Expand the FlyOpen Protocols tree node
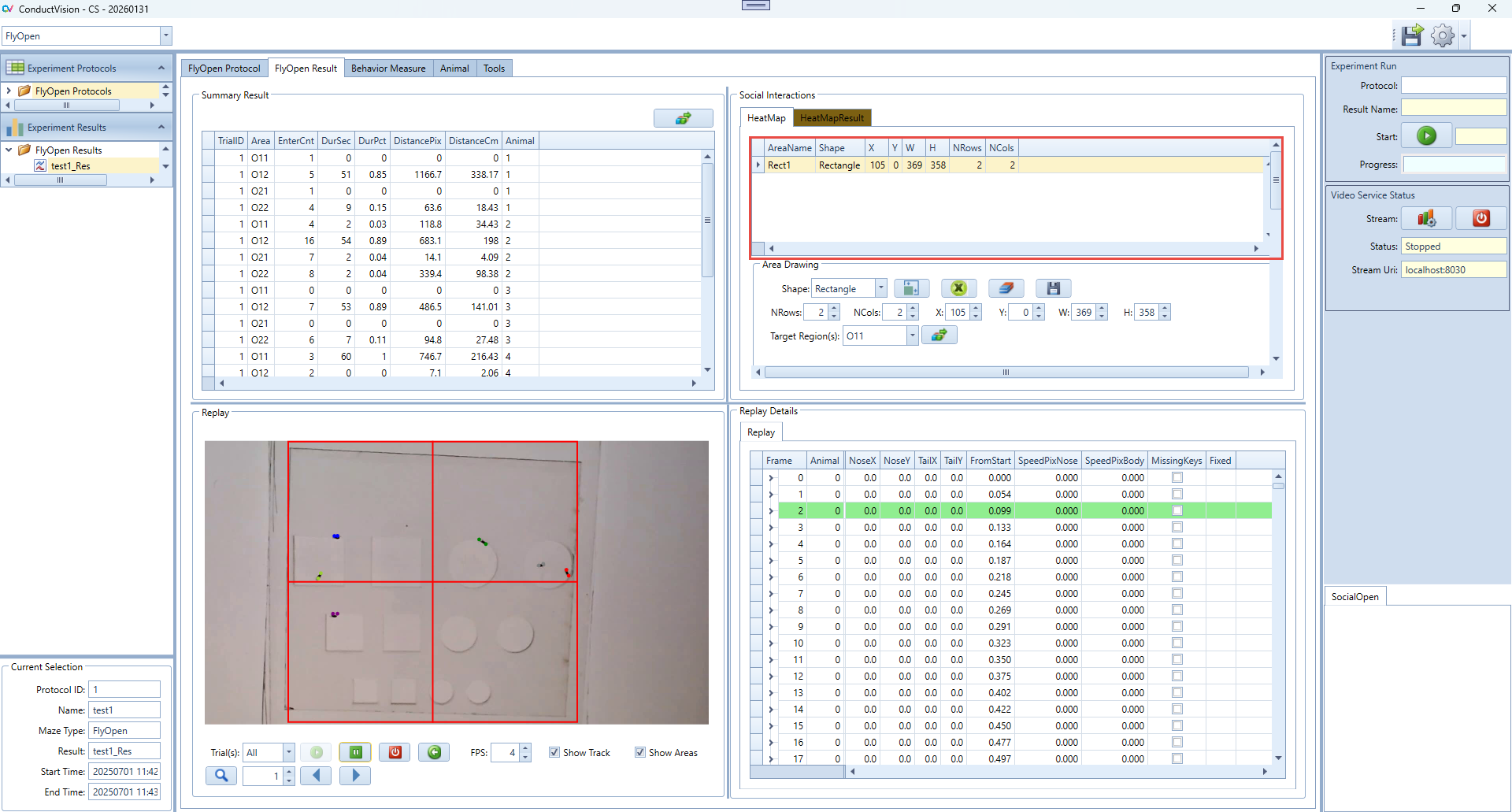This screenshot has height=812, width=1512. (9, 91)
